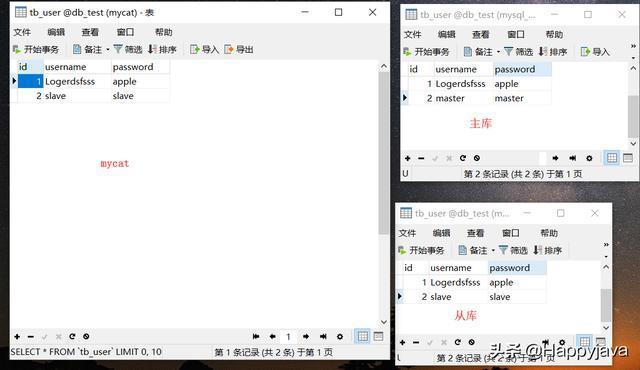Image resolution: width=640 pixels, height=370 pixels.
Task: Refresh the table in the 主库 window
Action: [x=462, y=158]
